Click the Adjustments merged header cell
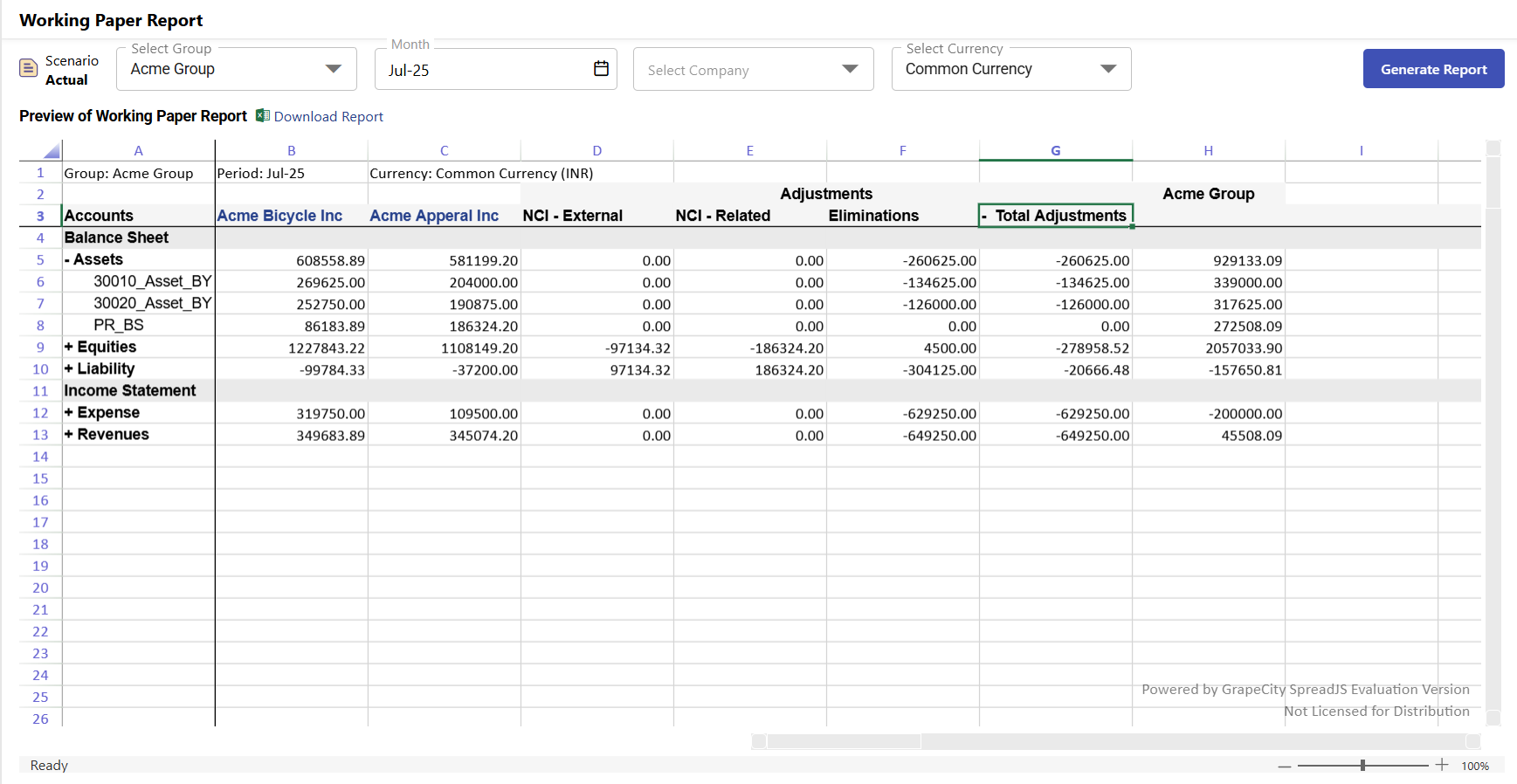The width and height of the screenshot is (1517, 784). click(x=826, y=194)
